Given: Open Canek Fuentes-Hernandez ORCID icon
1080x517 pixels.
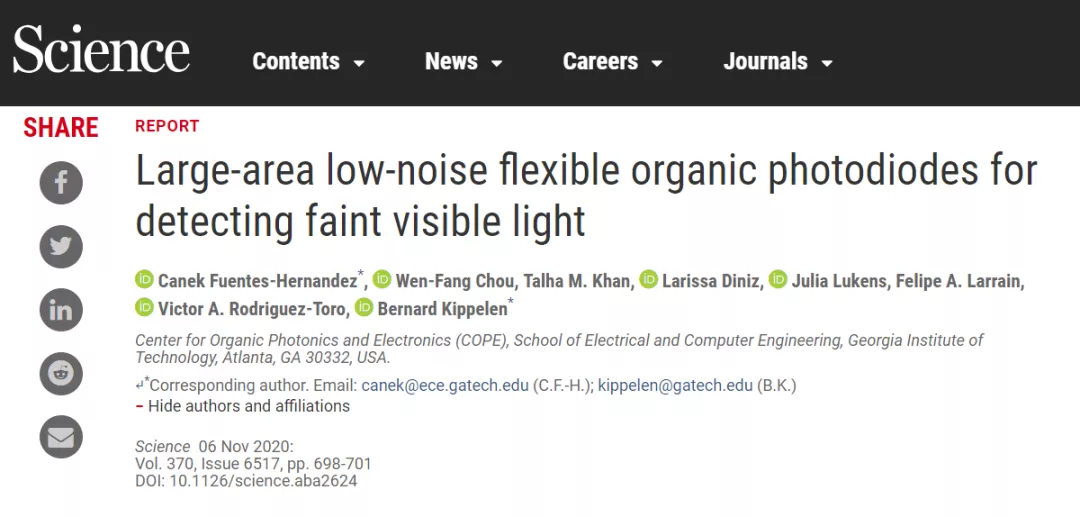Looking at the screenshot, I should coord(144,279).
